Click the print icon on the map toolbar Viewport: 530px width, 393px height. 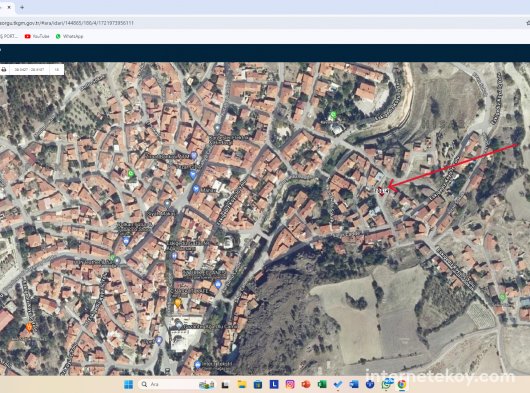click(x=4, y=70)
